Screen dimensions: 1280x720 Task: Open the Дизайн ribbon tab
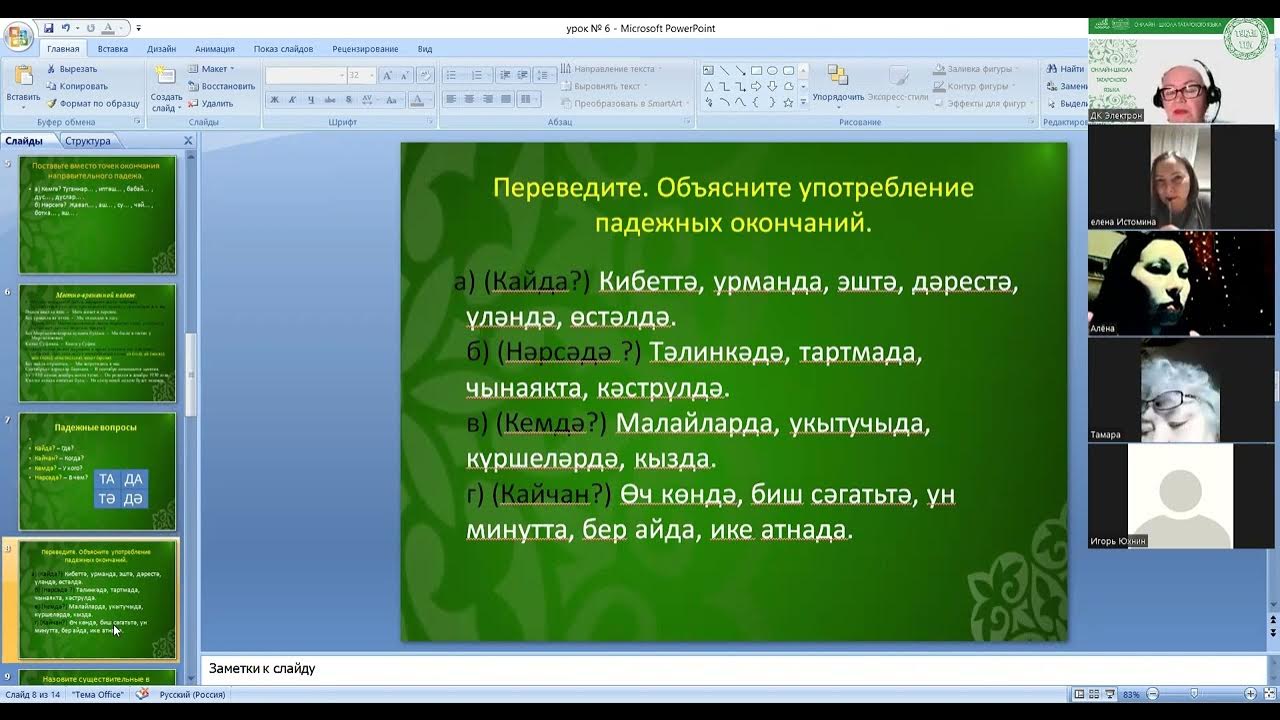[x=161, y=48]
